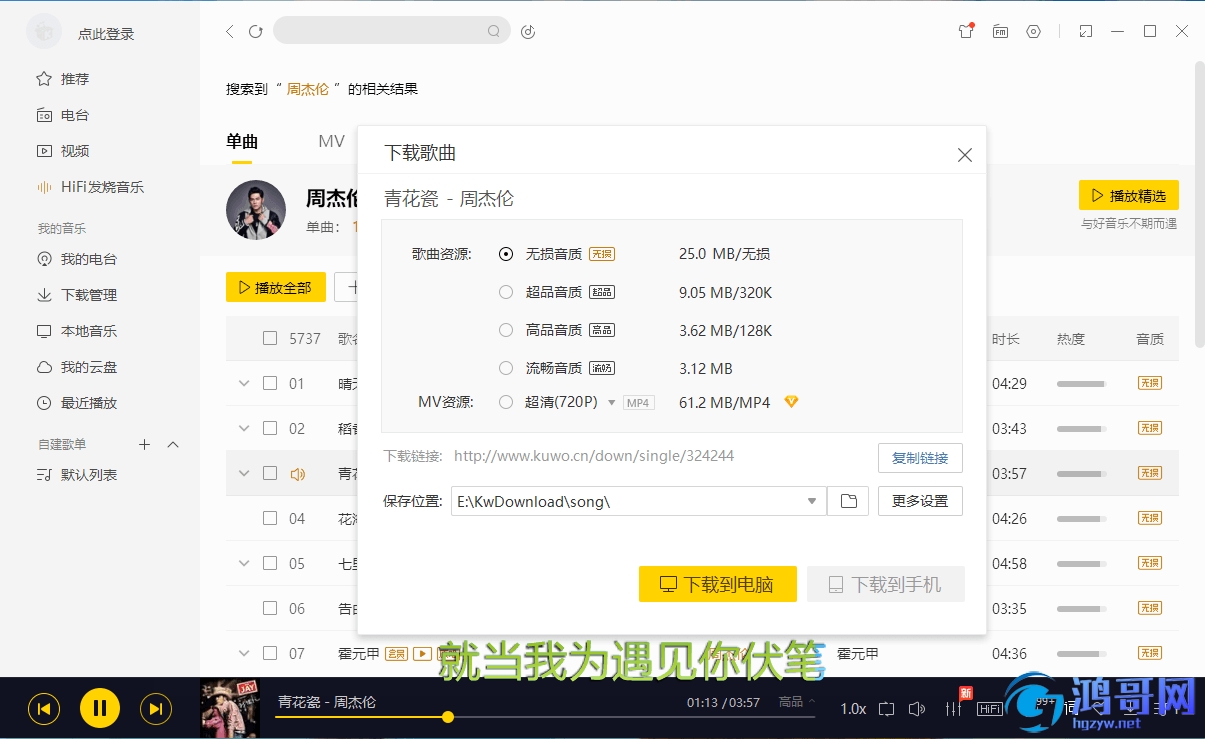Tick the checkbox for song 02

(270, 428)
